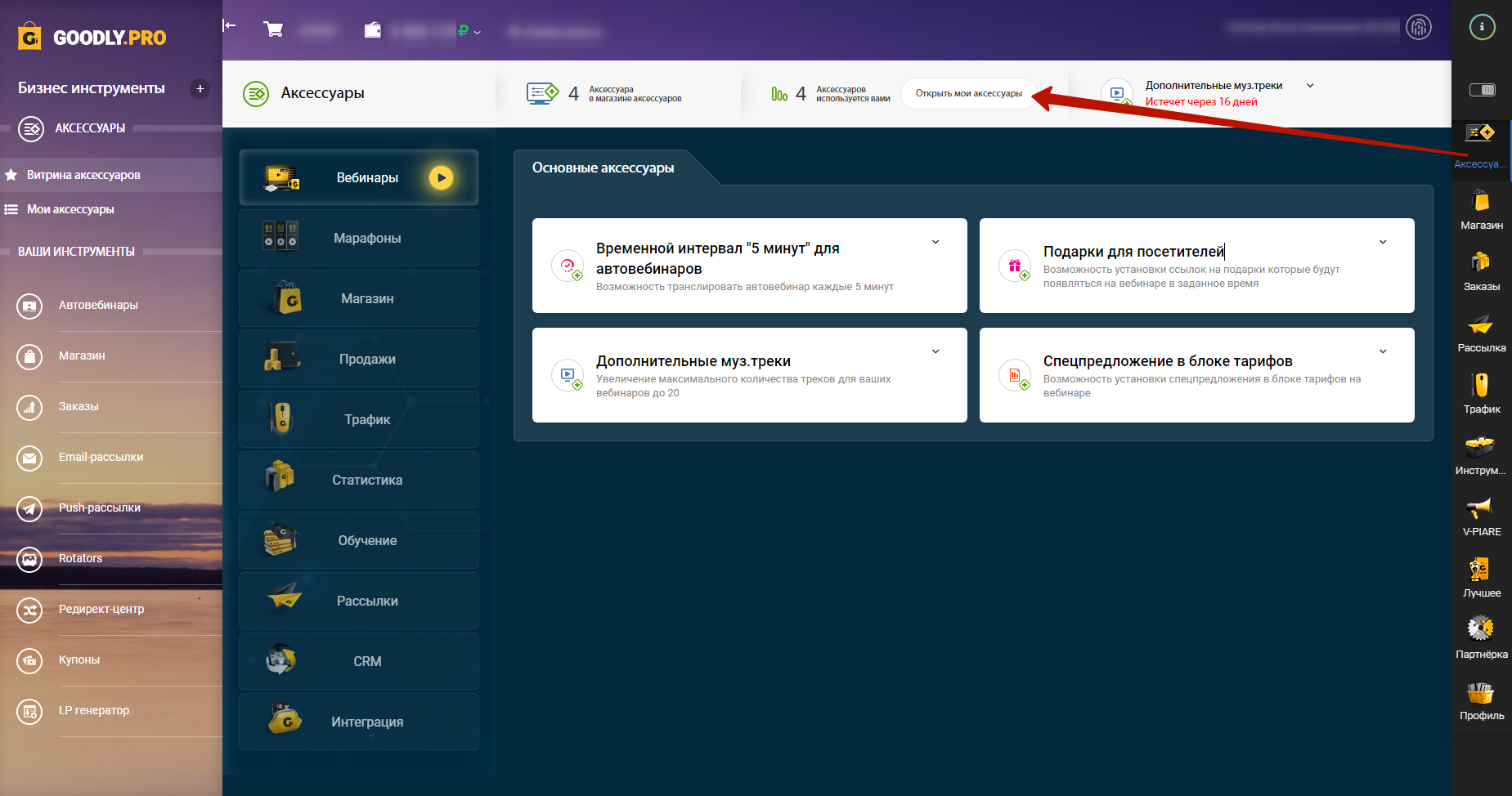Toggle the switch in right sidebar

tap(1482, 90)
